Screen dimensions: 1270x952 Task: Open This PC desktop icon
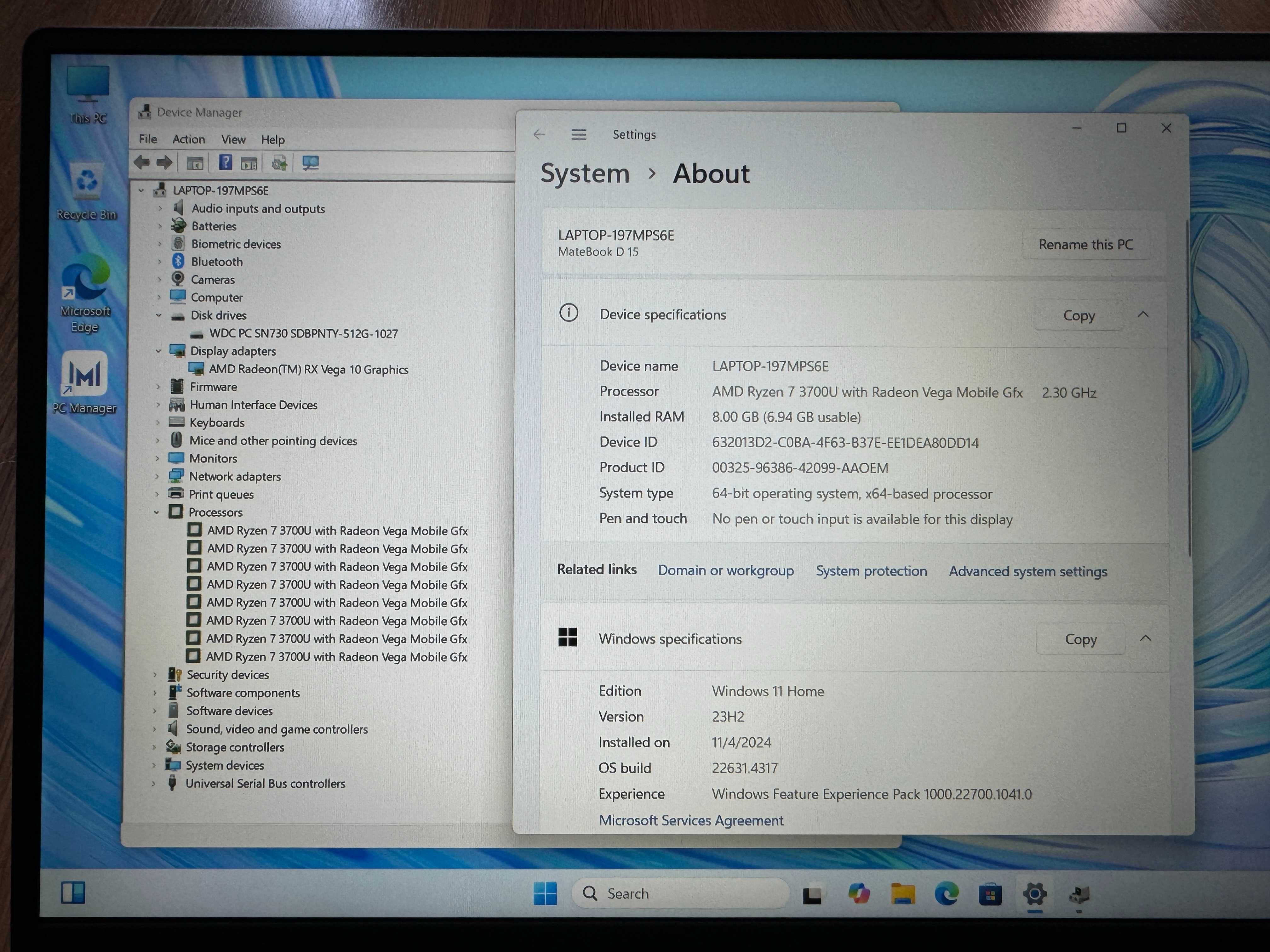(88, 95)
